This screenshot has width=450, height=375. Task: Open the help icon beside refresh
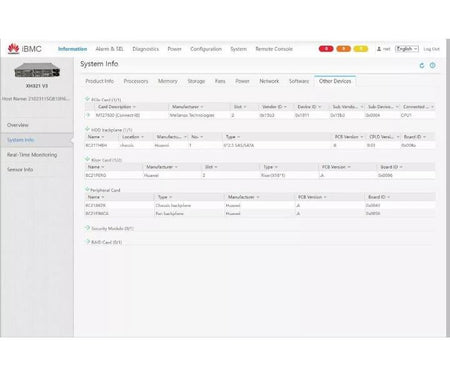(432, 65)
